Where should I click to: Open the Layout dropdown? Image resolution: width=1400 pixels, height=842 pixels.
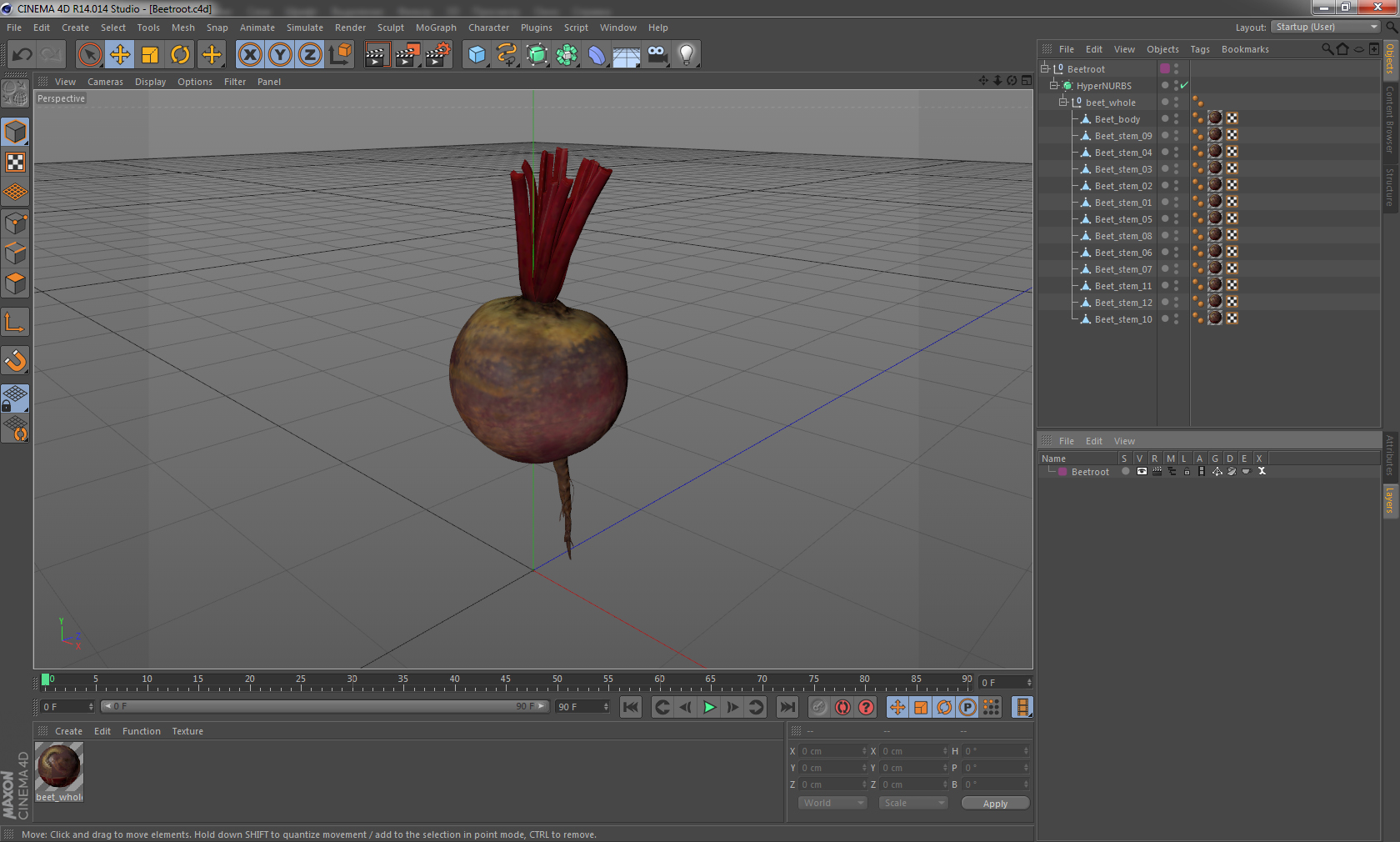point(1326,27)
